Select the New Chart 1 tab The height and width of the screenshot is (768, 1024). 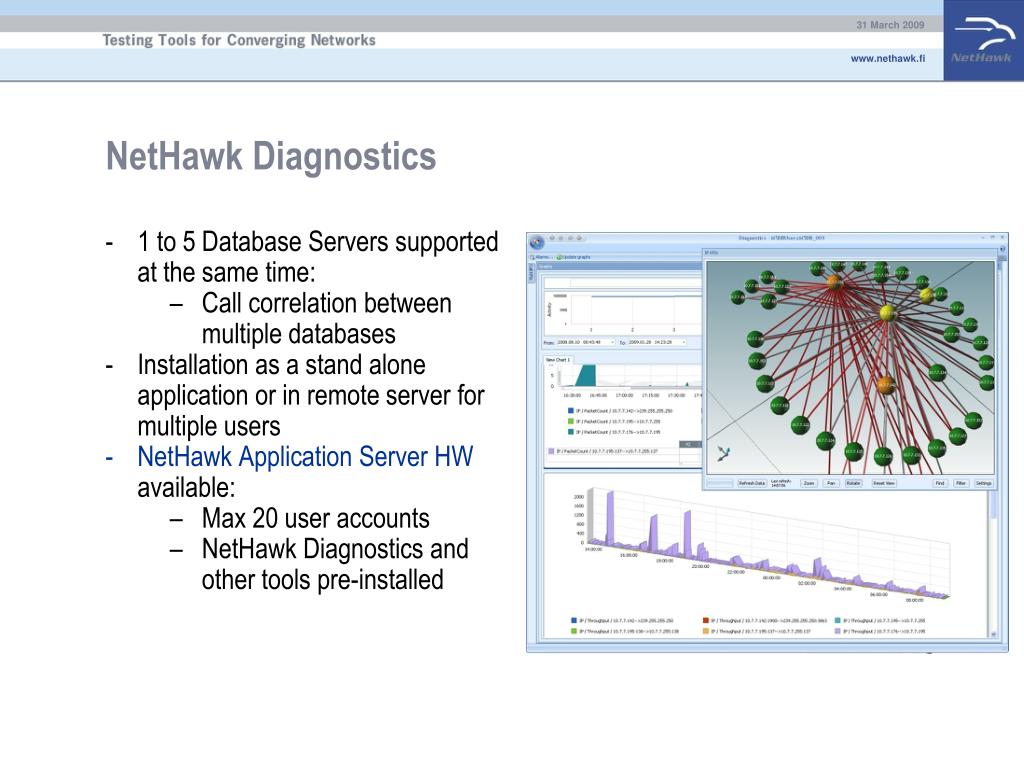click(x=558, y=360)
